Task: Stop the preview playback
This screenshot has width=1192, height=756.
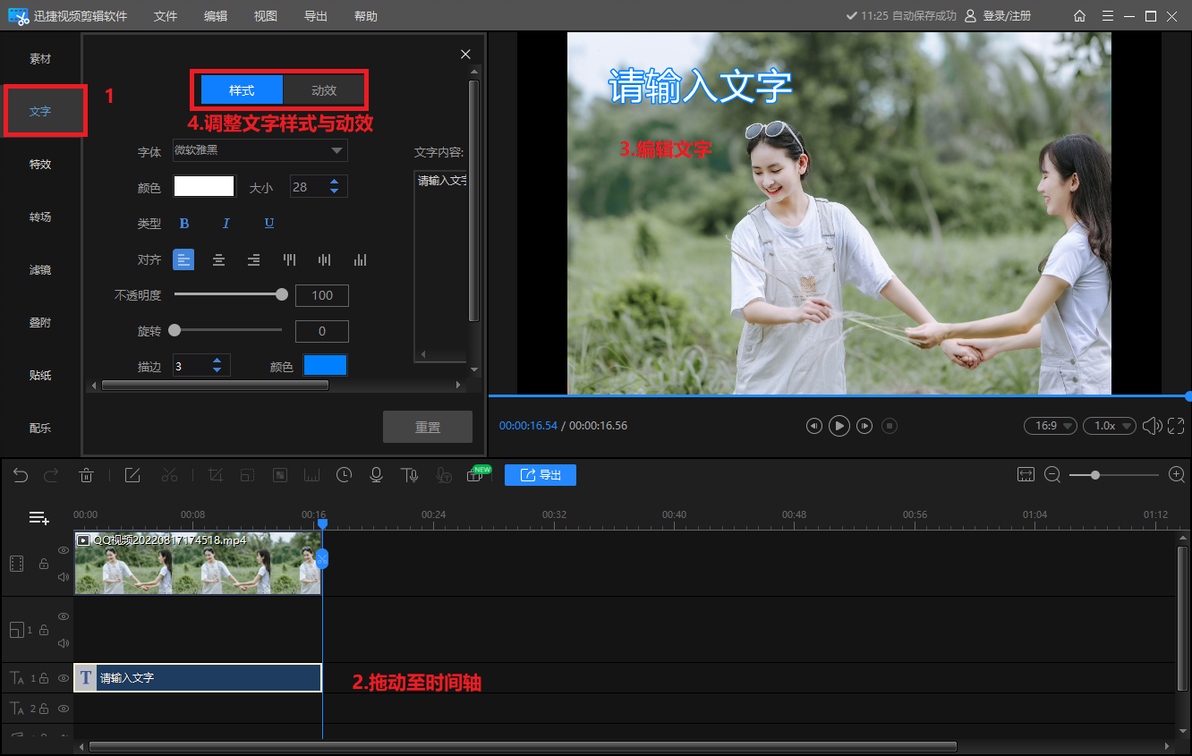Action: tap(889, 426)
